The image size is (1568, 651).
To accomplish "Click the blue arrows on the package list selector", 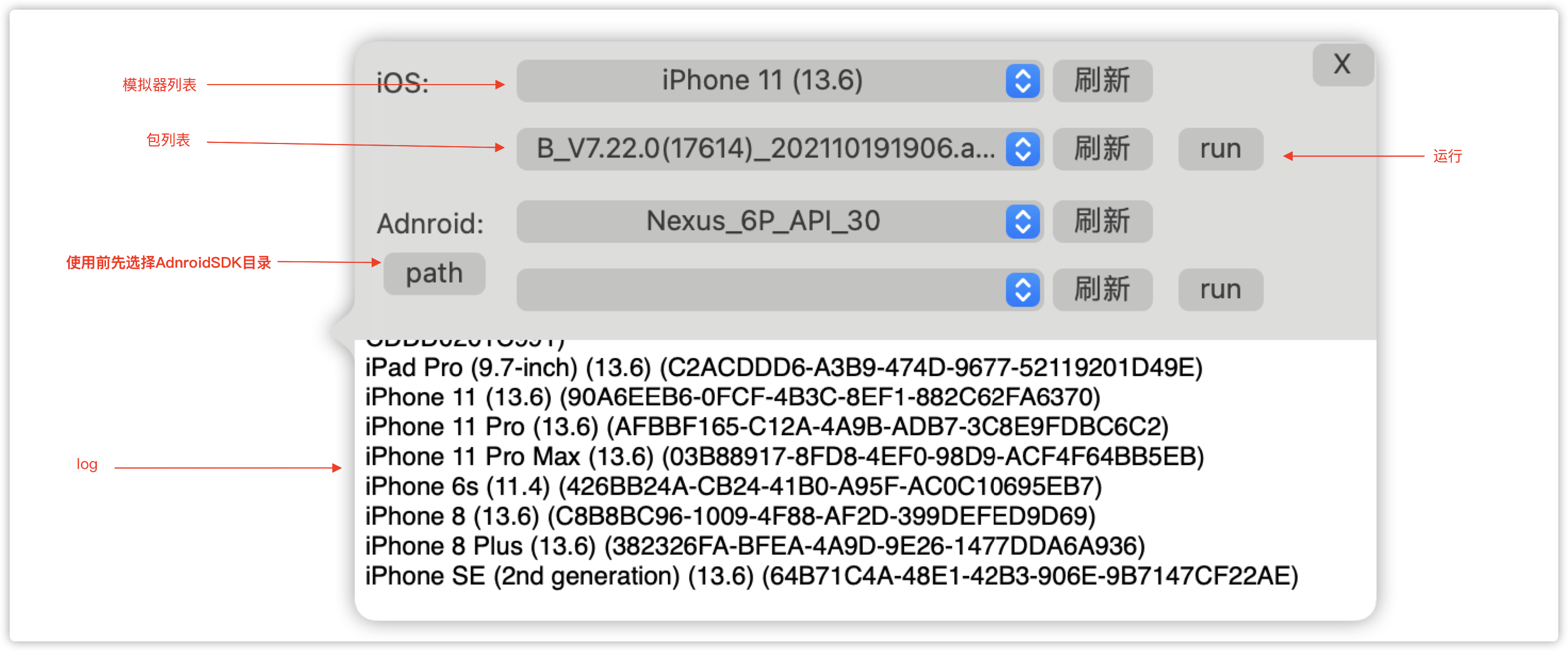I will (1023, 149).
